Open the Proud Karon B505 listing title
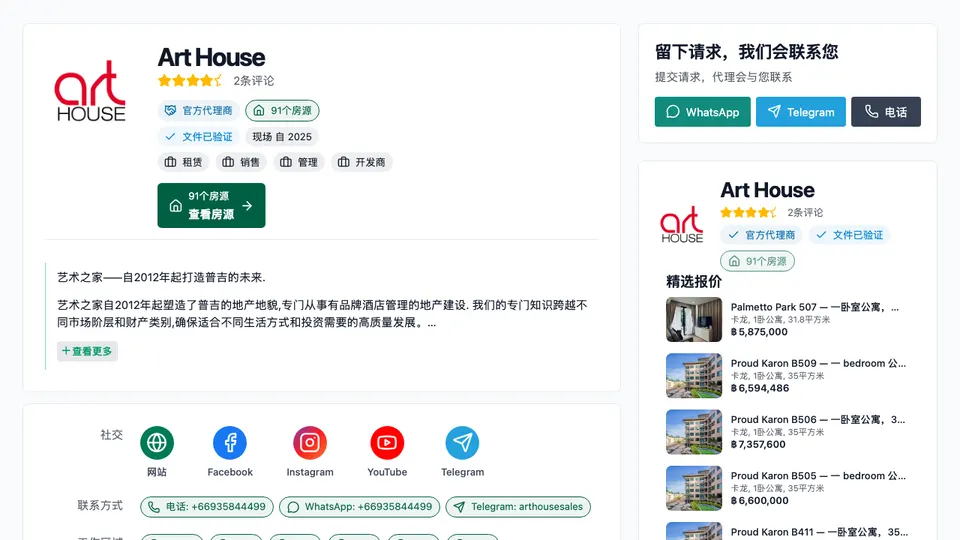The image size is (960, 540). click(x=819, y=476)
